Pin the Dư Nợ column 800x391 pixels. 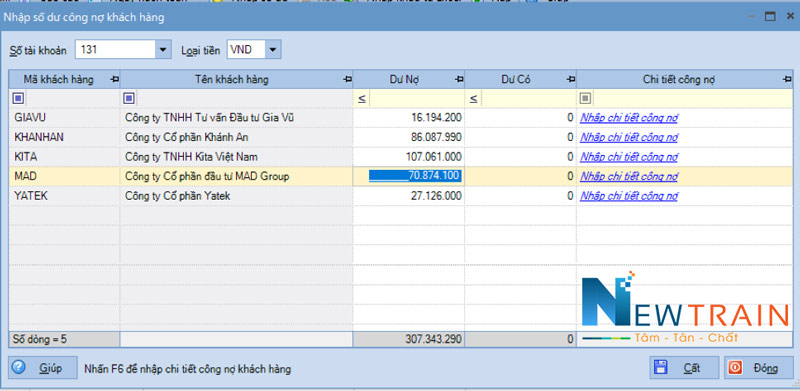pos(459,80)
